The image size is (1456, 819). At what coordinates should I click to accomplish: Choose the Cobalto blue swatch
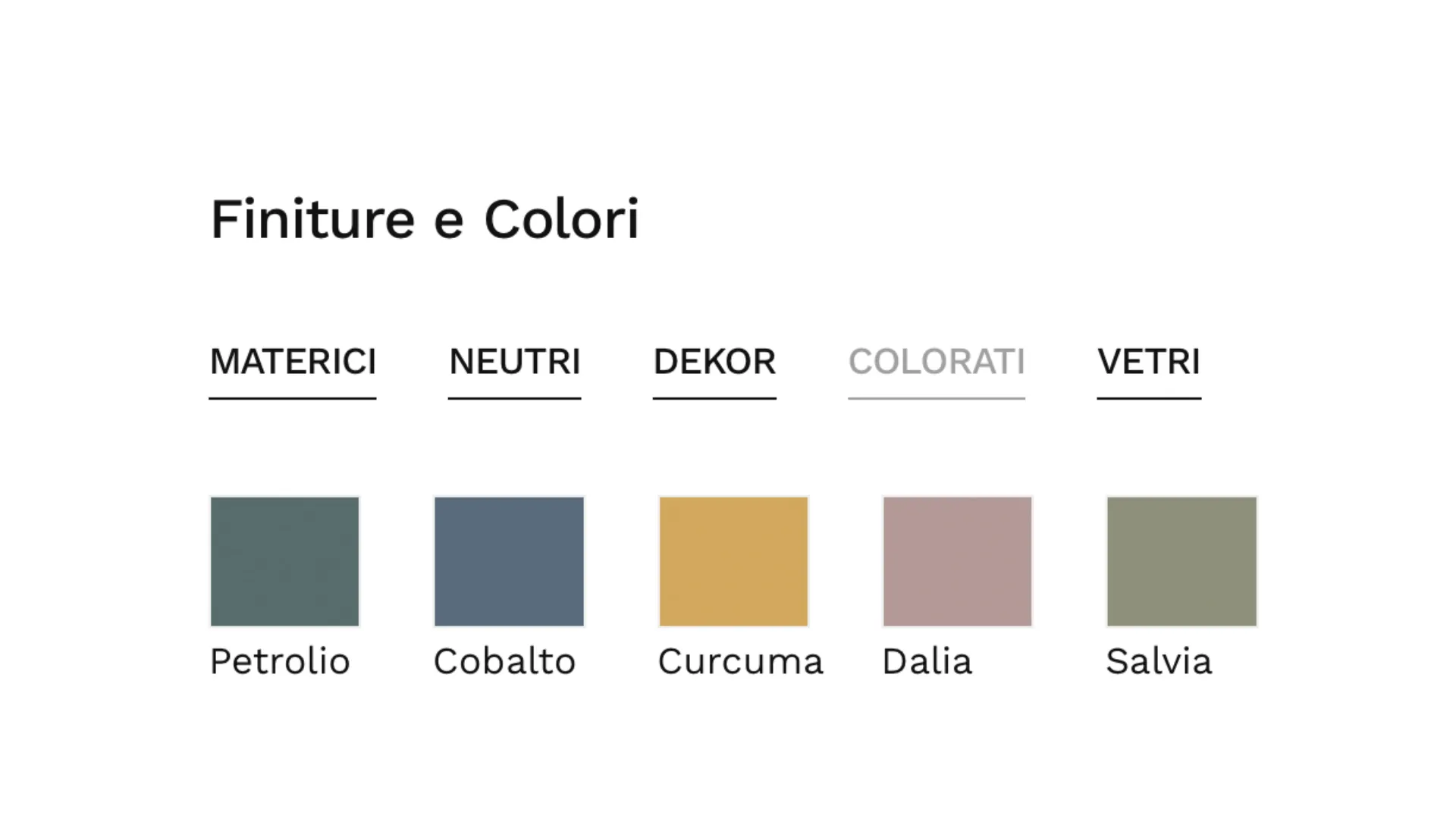tap(509, 561)
